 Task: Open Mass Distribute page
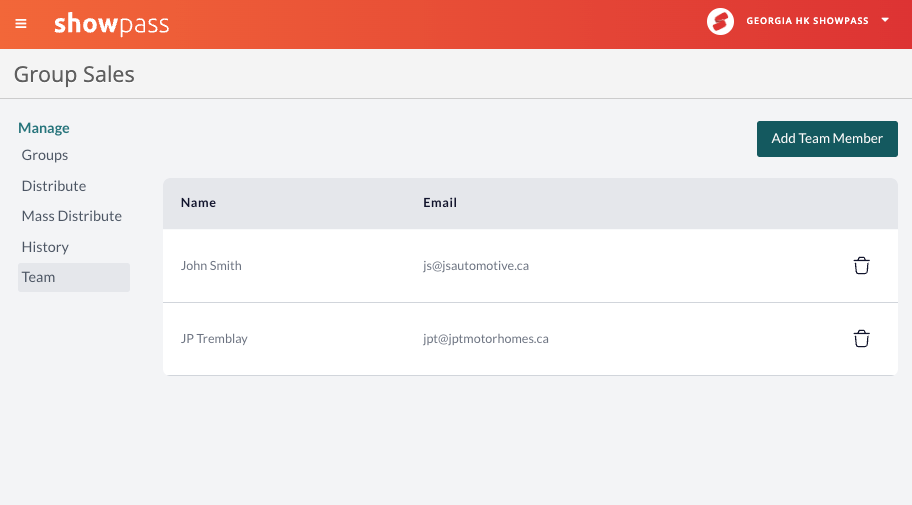tap(72, 216)
